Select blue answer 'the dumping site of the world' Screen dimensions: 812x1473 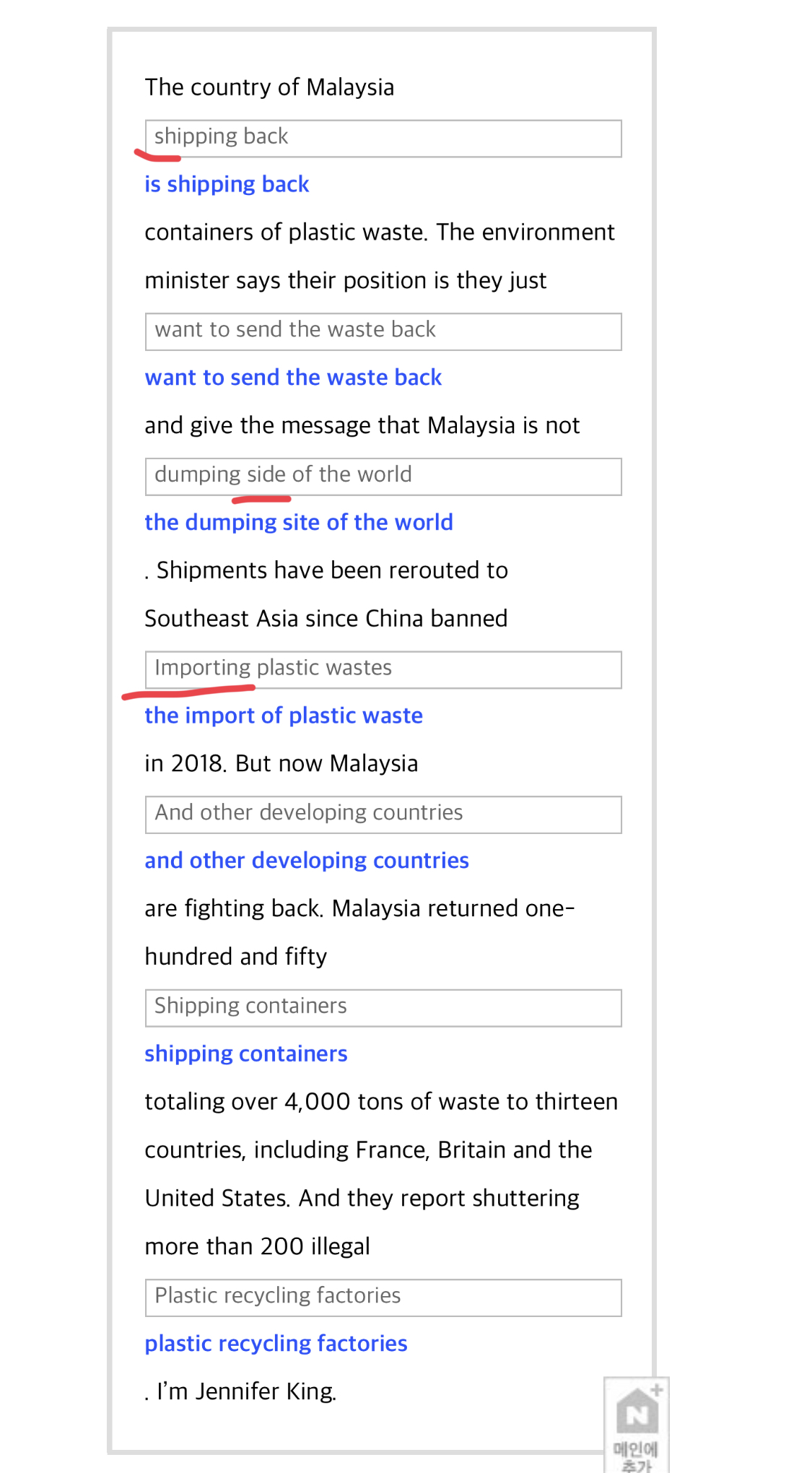coord(299,522)
